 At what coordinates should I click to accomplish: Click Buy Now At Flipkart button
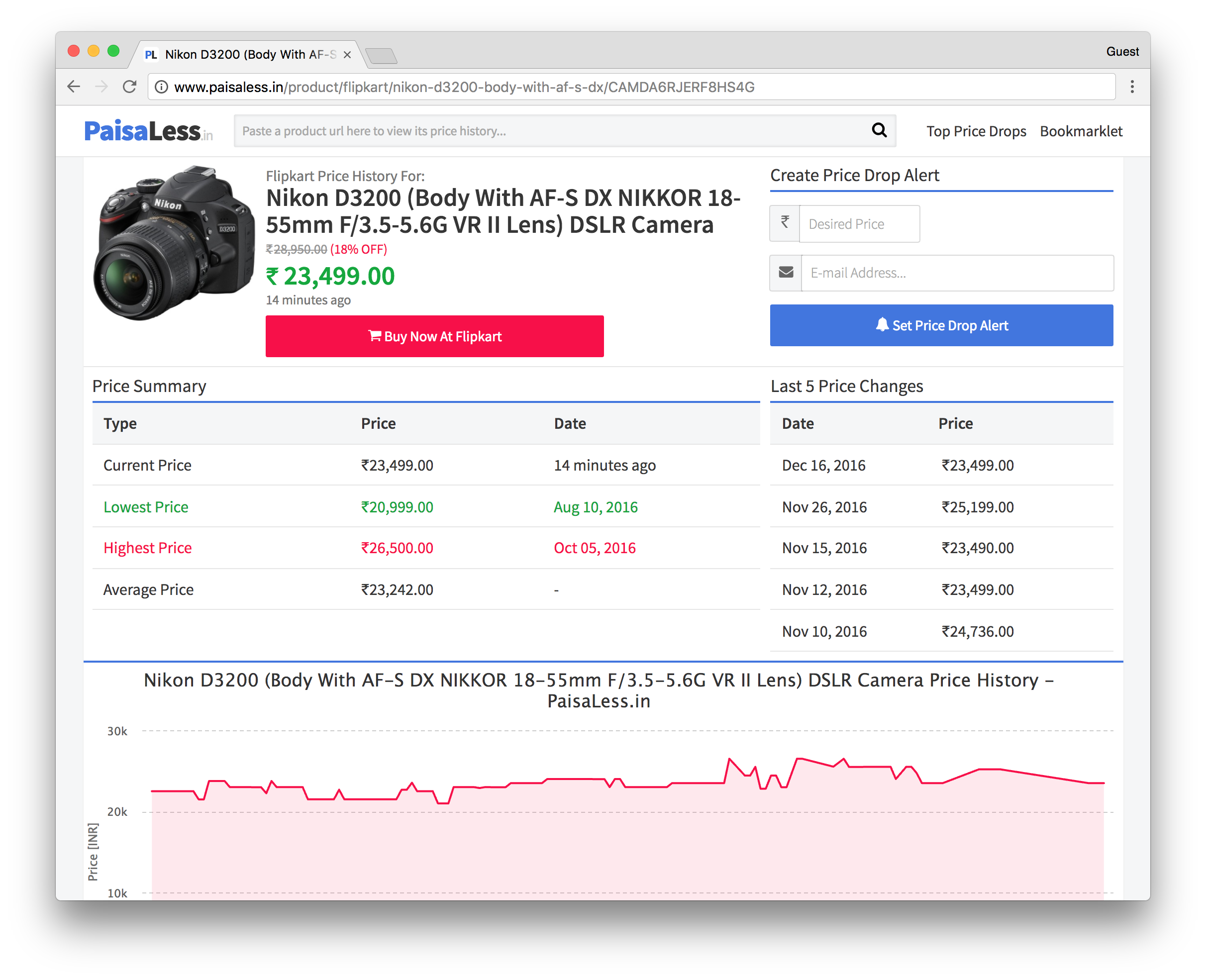pos(434,336)
